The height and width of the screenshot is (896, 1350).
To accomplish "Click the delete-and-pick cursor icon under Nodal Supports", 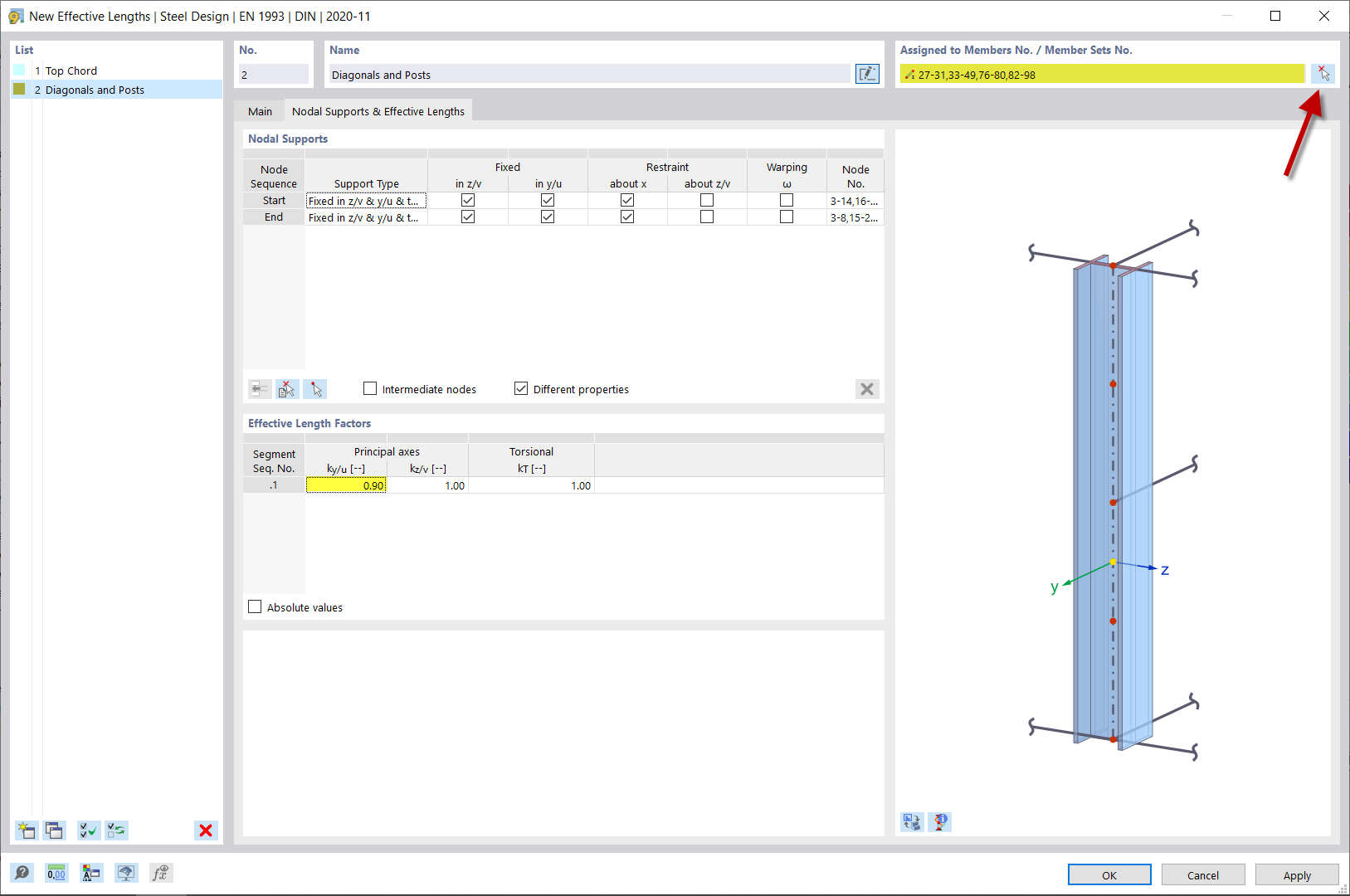I will coord(287,389).
